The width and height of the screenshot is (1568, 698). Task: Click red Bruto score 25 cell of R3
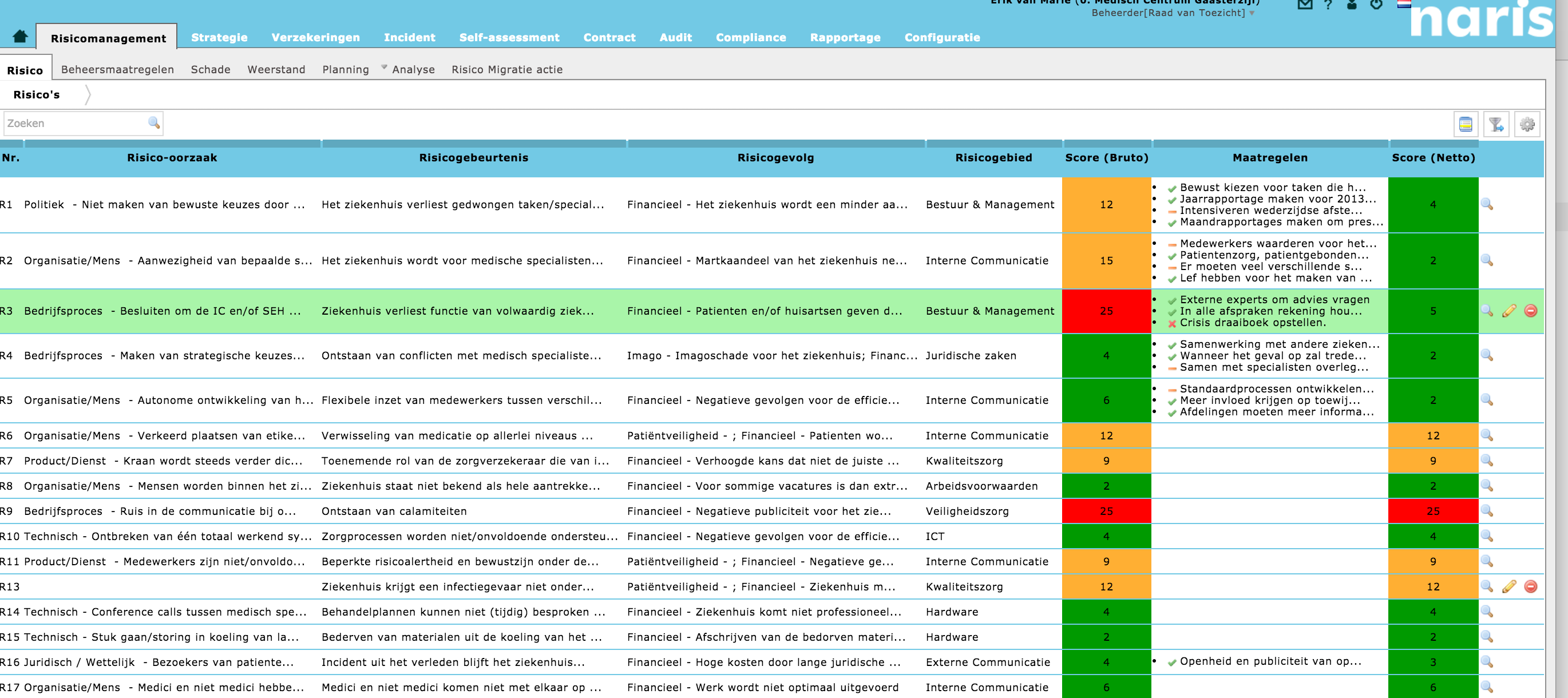[1106, 311]
